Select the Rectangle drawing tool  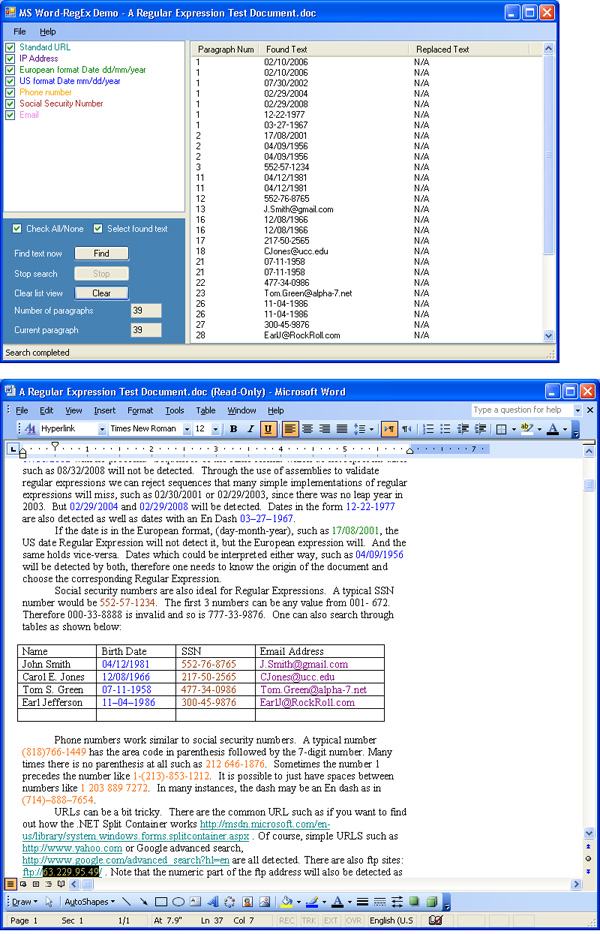[160, 902]
